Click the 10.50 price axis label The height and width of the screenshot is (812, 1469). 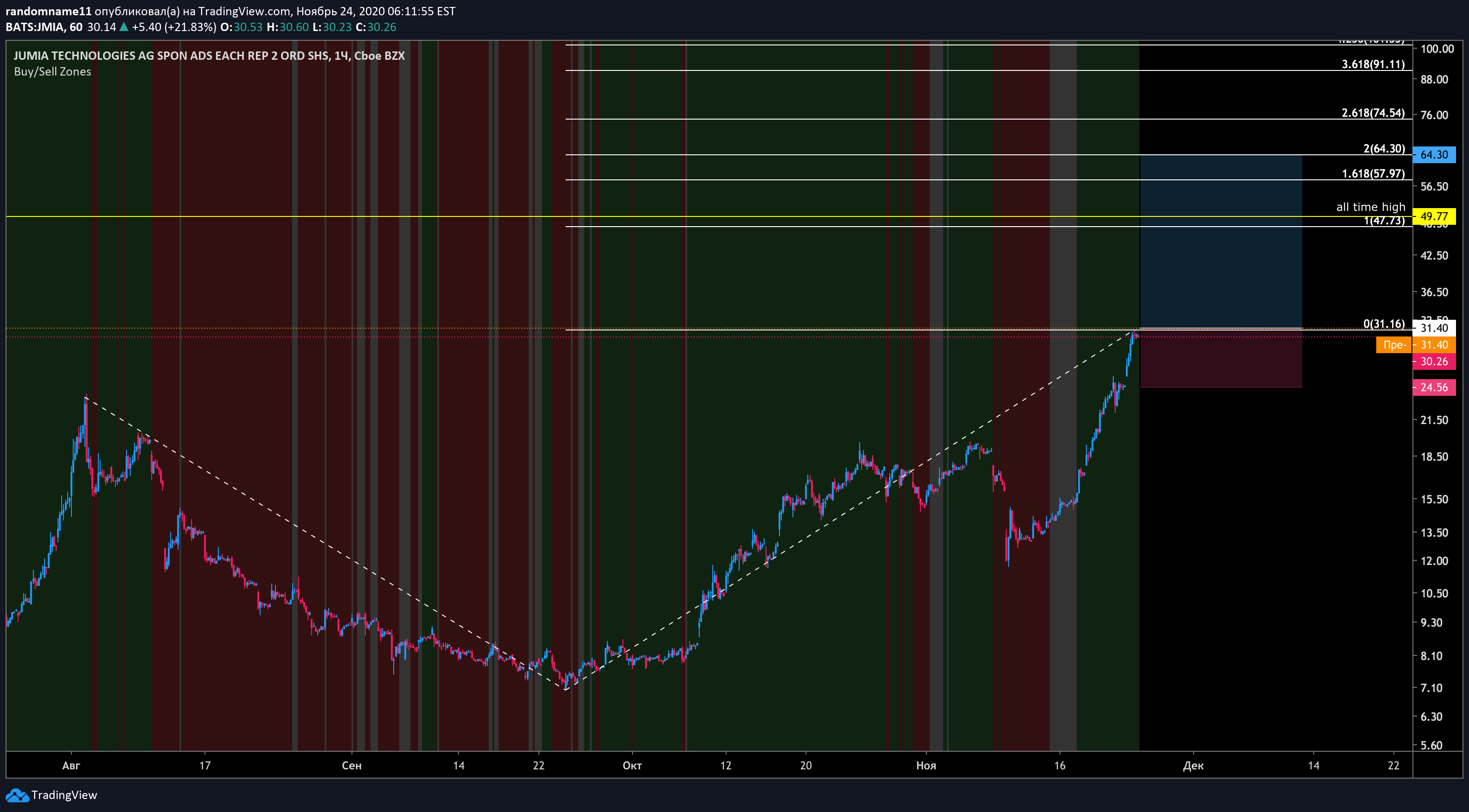pyautogui.click(x=1434, y=593)
